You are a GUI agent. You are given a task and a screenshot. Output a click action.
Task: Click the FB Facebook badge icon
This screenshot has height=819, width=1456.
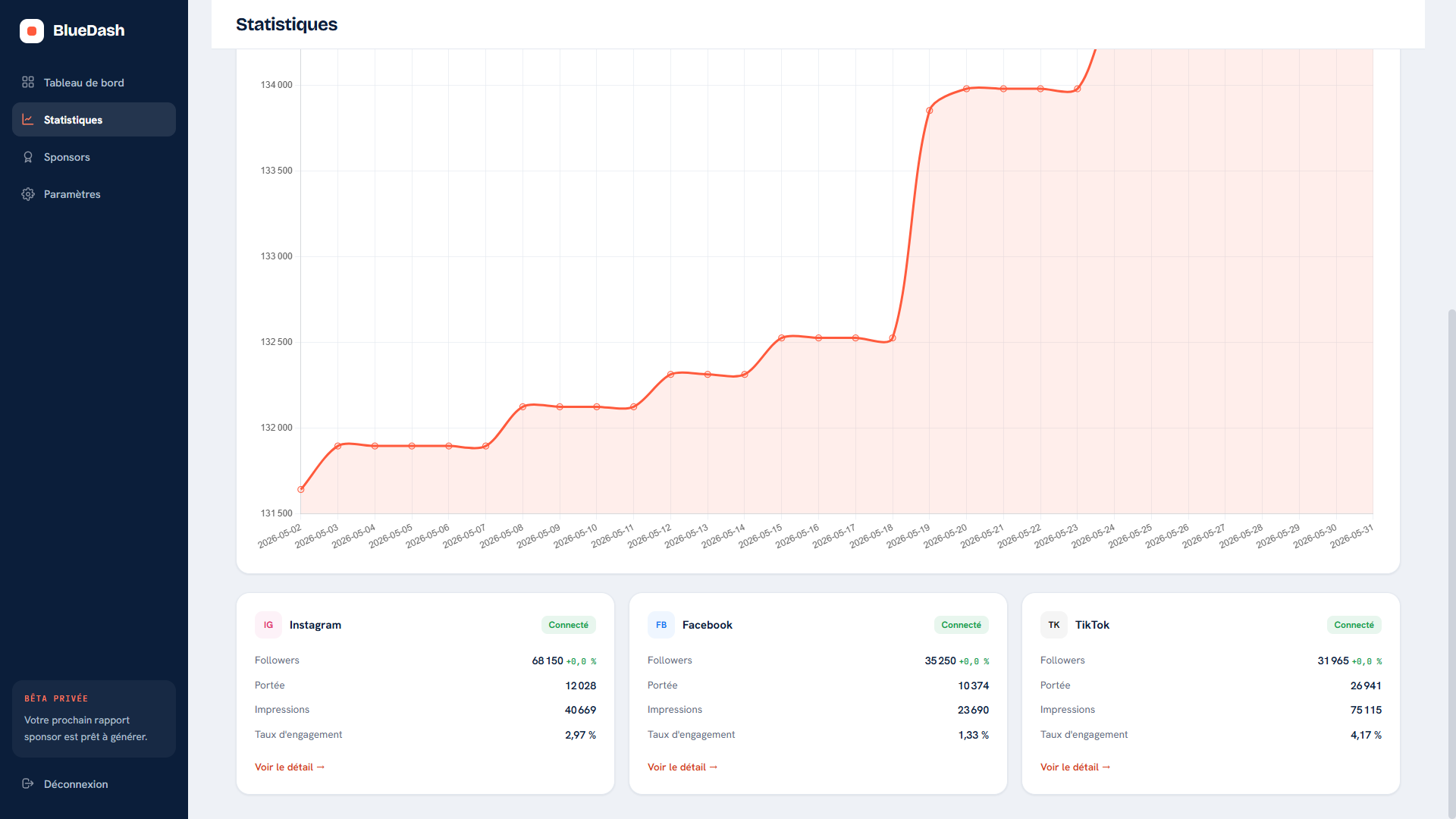click(661, 625)
